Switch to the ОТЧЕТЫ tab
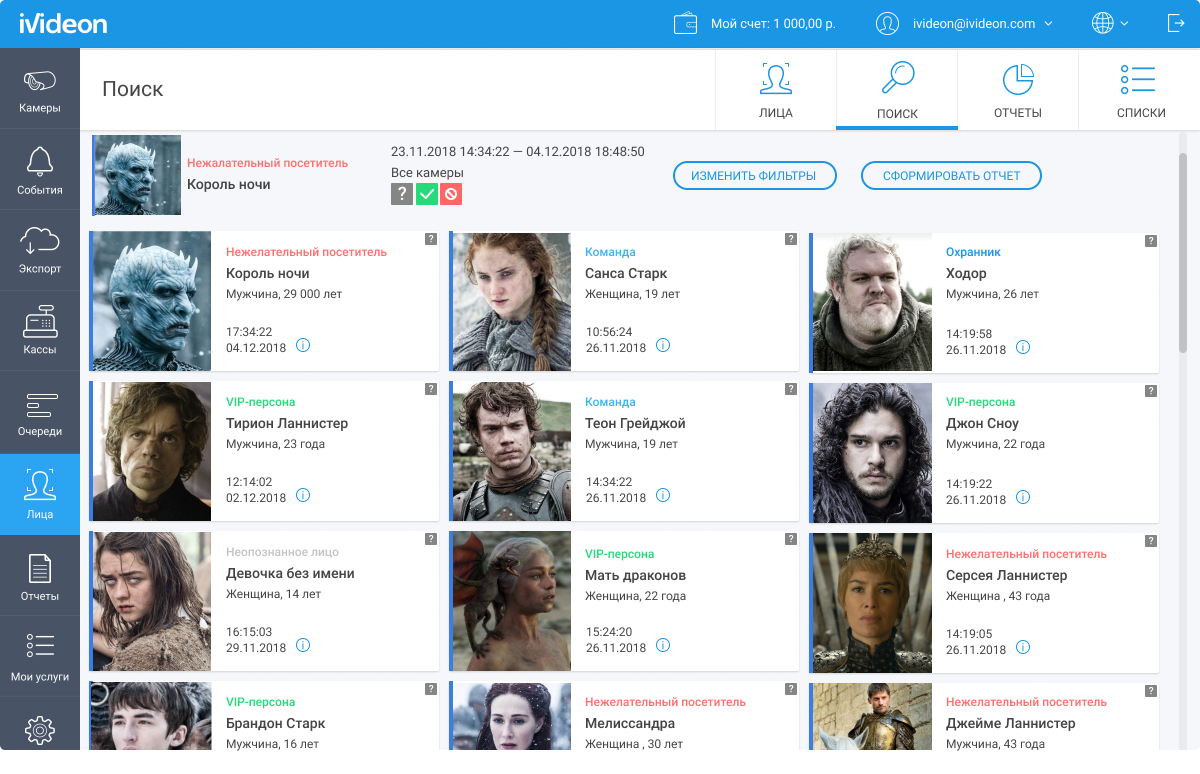This screenshot has width=1200, height=774. 1018,89
